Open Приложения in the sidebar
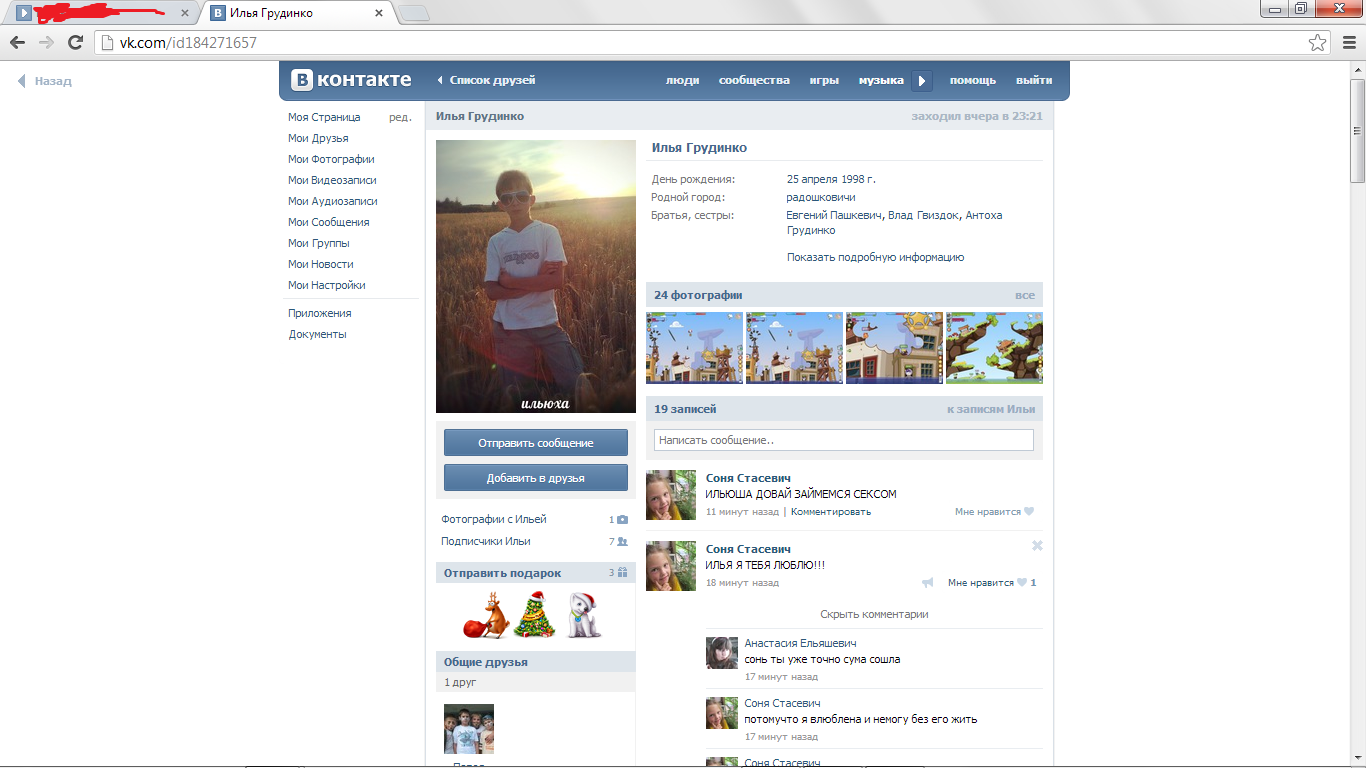1366x768 pixels. [320, 313]
